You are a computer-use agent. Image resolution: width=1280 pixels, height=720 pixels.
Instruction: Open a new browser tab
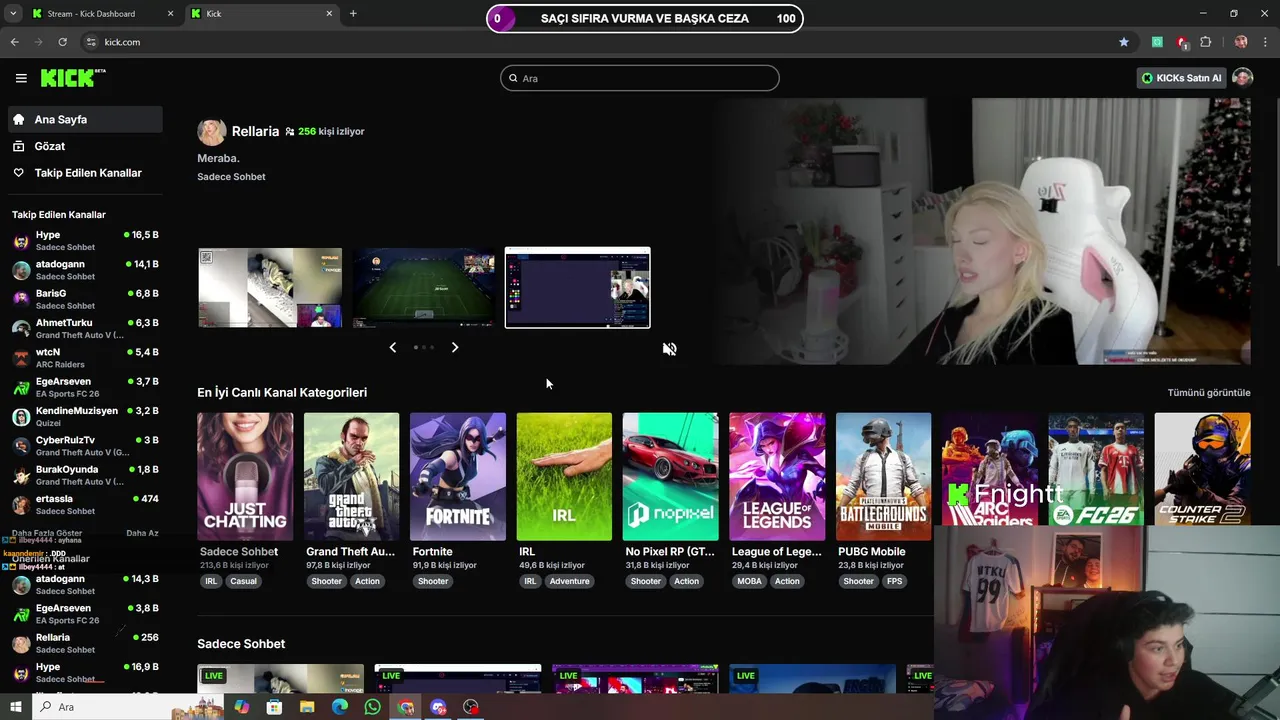click(x=353, y=13)
